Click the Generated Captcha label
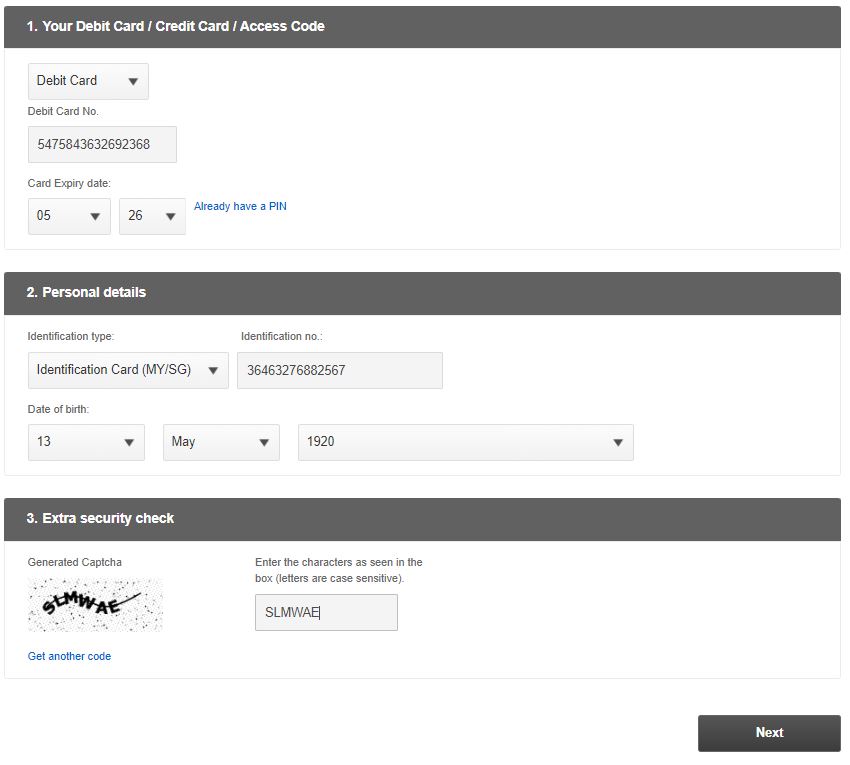The height and width of the screenshot is (765, 850). 74,562
